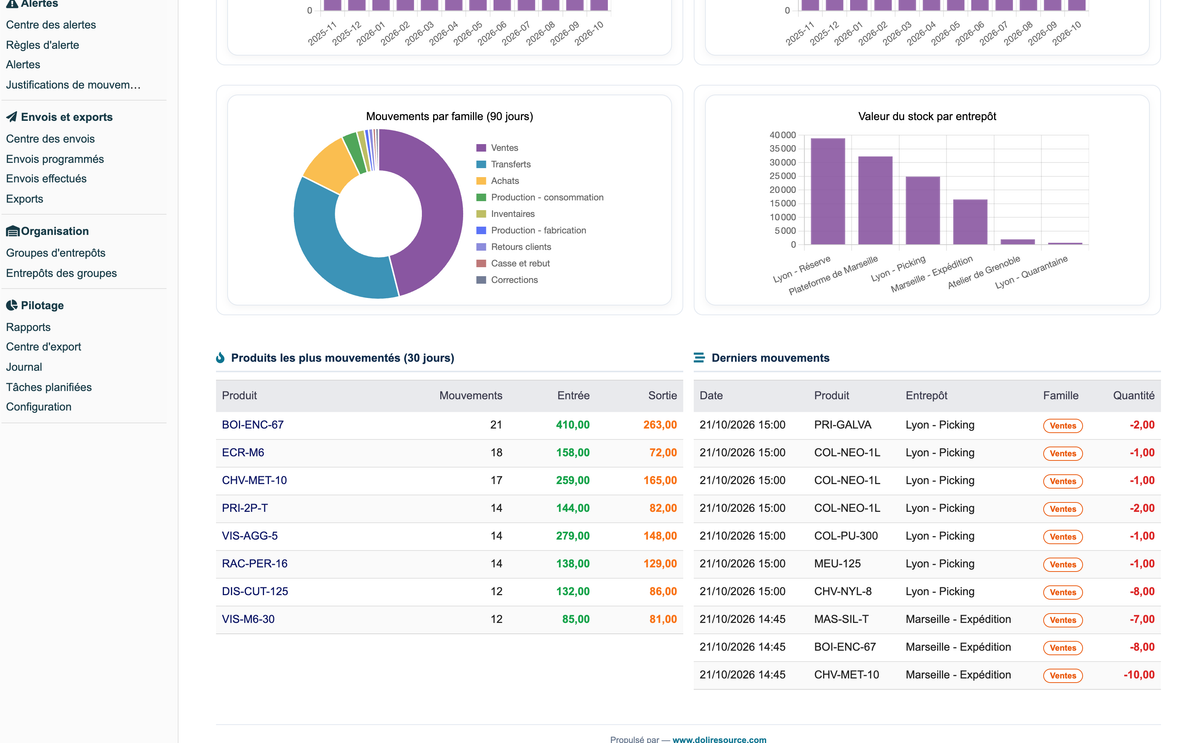Open Centre des envois
Screen dimensions: 1200x743
coord(51,139)
